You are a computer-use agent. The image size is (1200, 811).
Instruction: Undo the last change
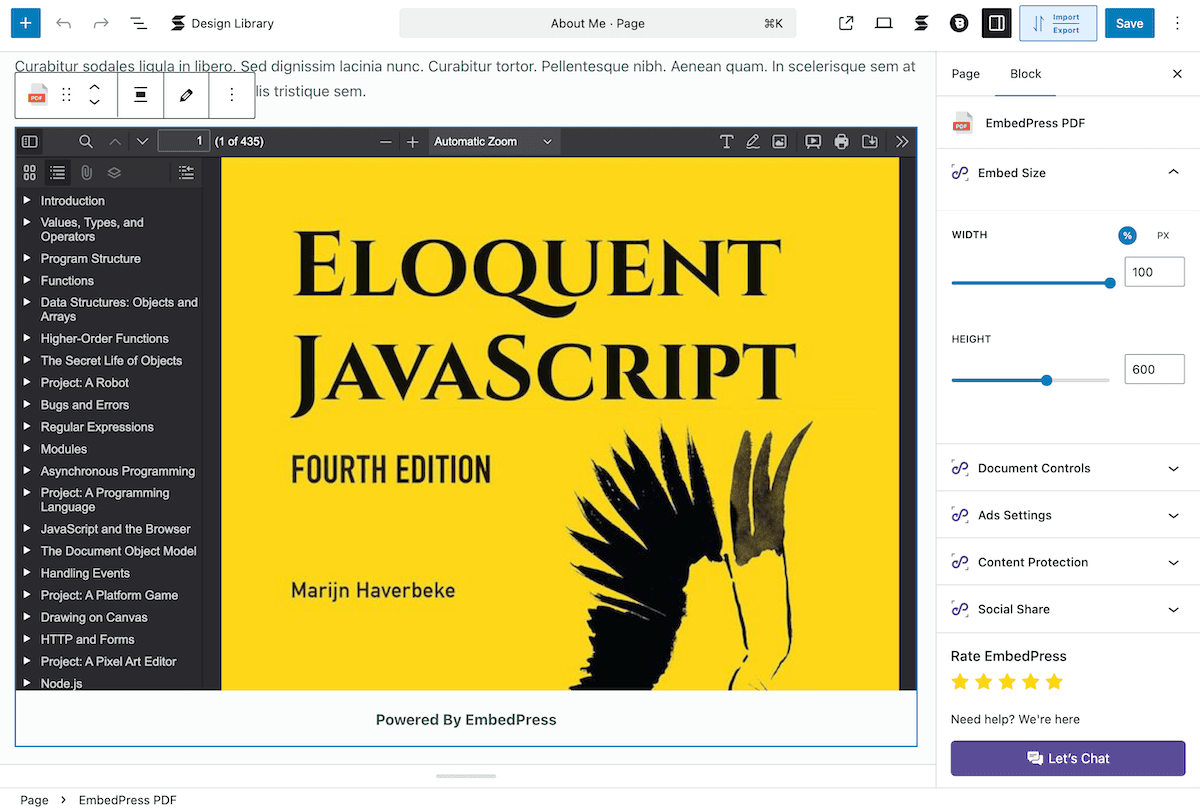click(64, 23)
